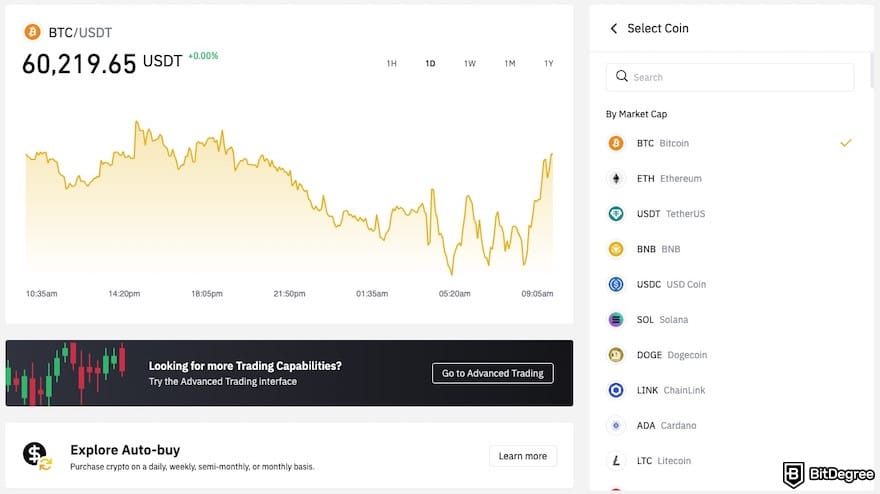Switch chart to 1H timeframe
880x494 pixels.
(392, 63)
